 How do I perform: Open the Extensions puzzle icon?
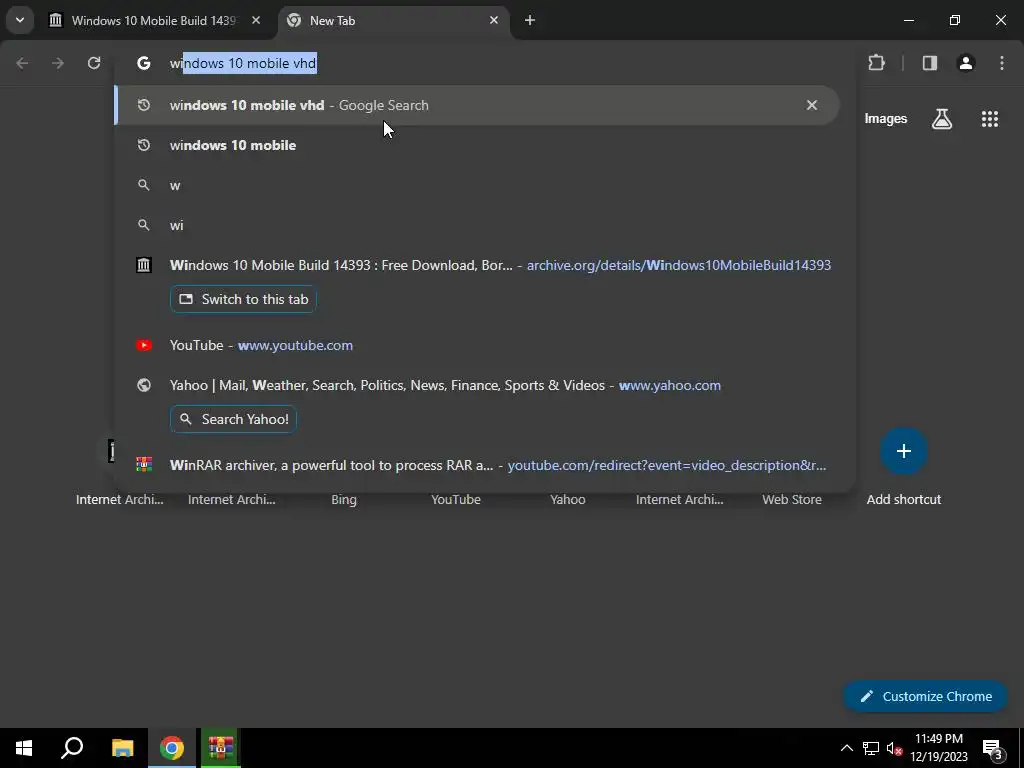876,63
